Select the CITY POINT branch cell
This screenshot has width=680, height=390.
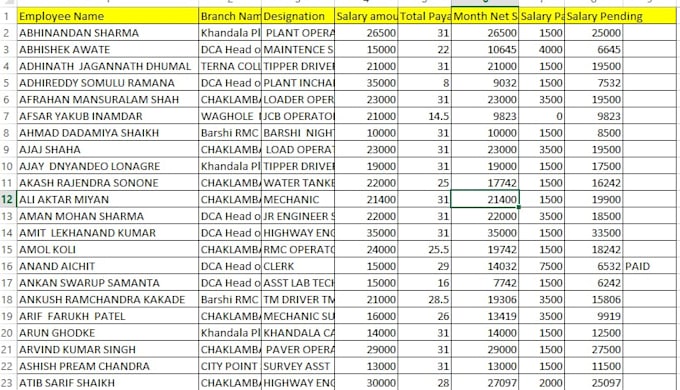pyautogui.click(x=230, y=366)
